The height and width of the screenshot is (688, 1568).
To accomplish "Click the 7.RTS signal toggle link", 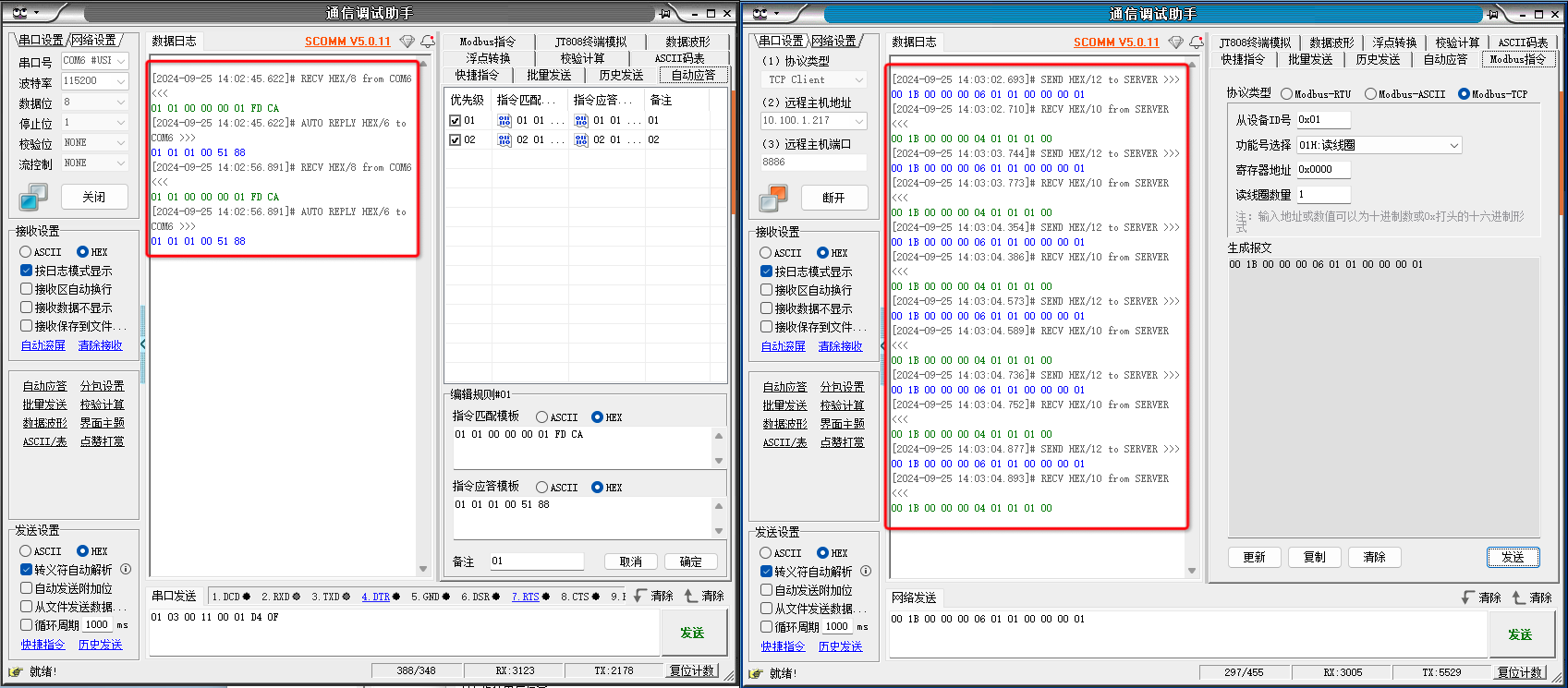I will click(x=526, y=597).
